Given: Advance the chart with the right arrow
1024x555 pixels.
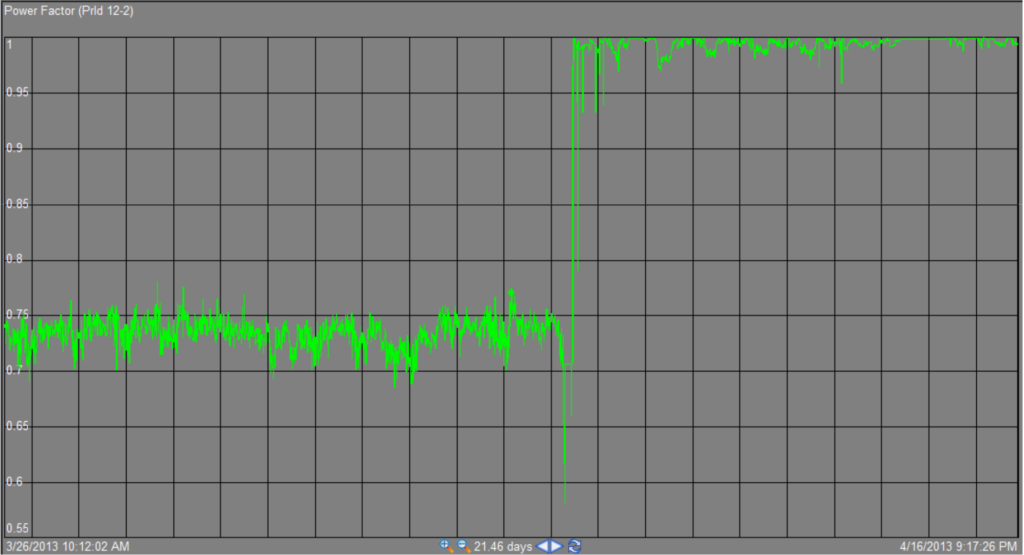Looking at the screenshot, I should 557,546.
